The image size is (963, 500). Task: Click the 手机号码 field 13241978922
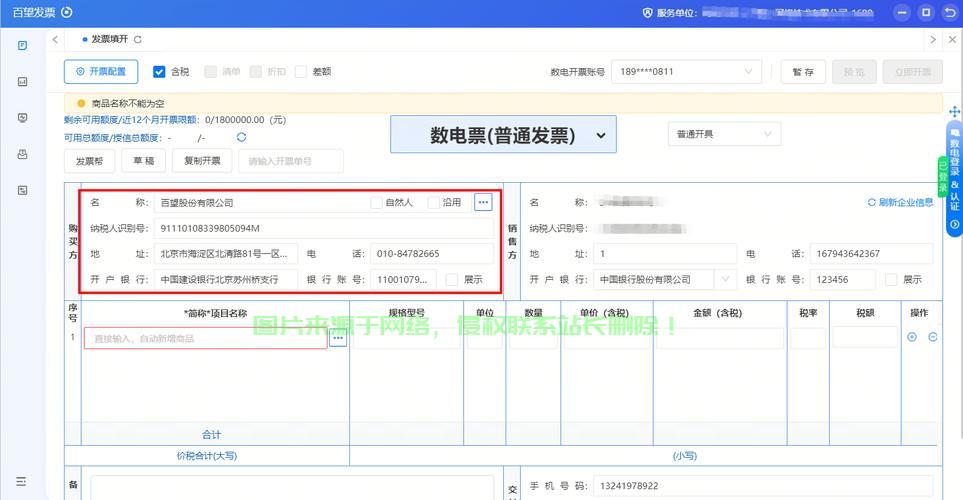pos(763,486)
